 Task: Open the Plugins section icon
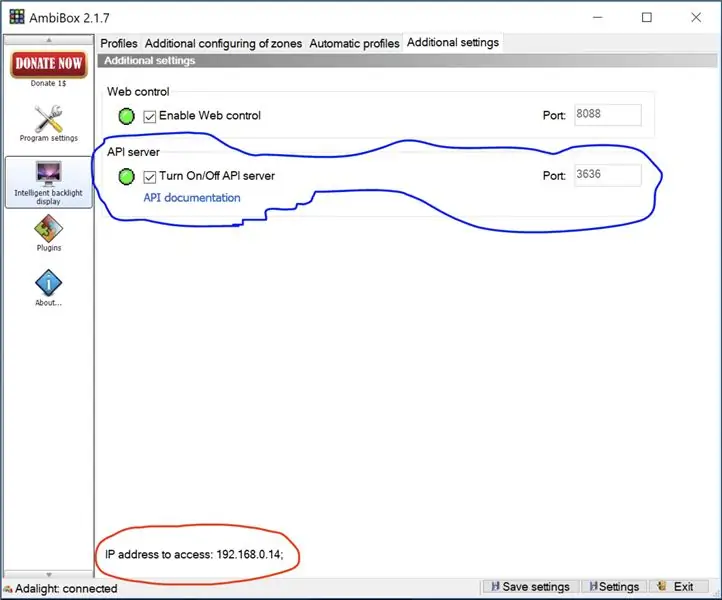[48, 229]
